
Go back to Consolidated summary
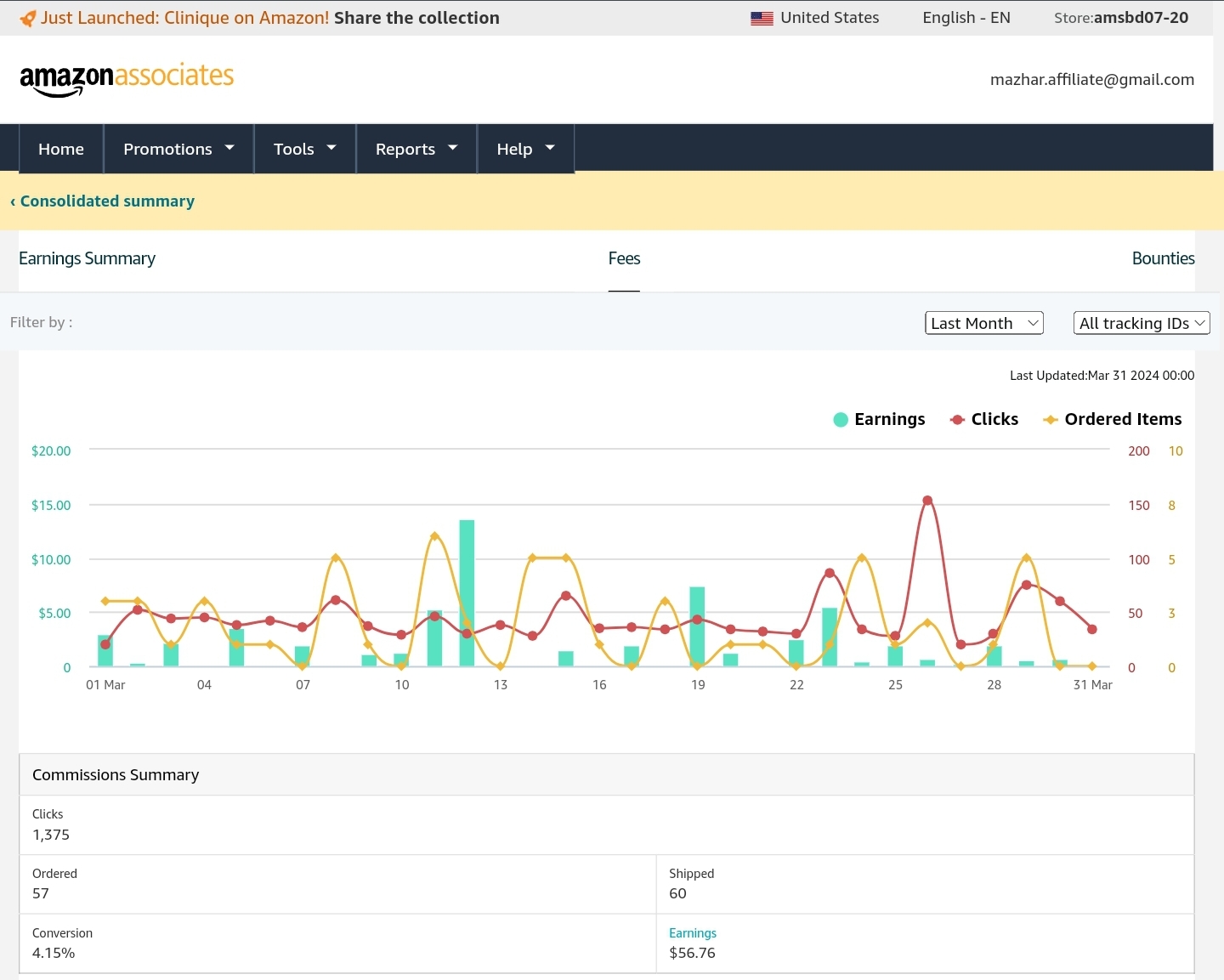coord(102,201)
